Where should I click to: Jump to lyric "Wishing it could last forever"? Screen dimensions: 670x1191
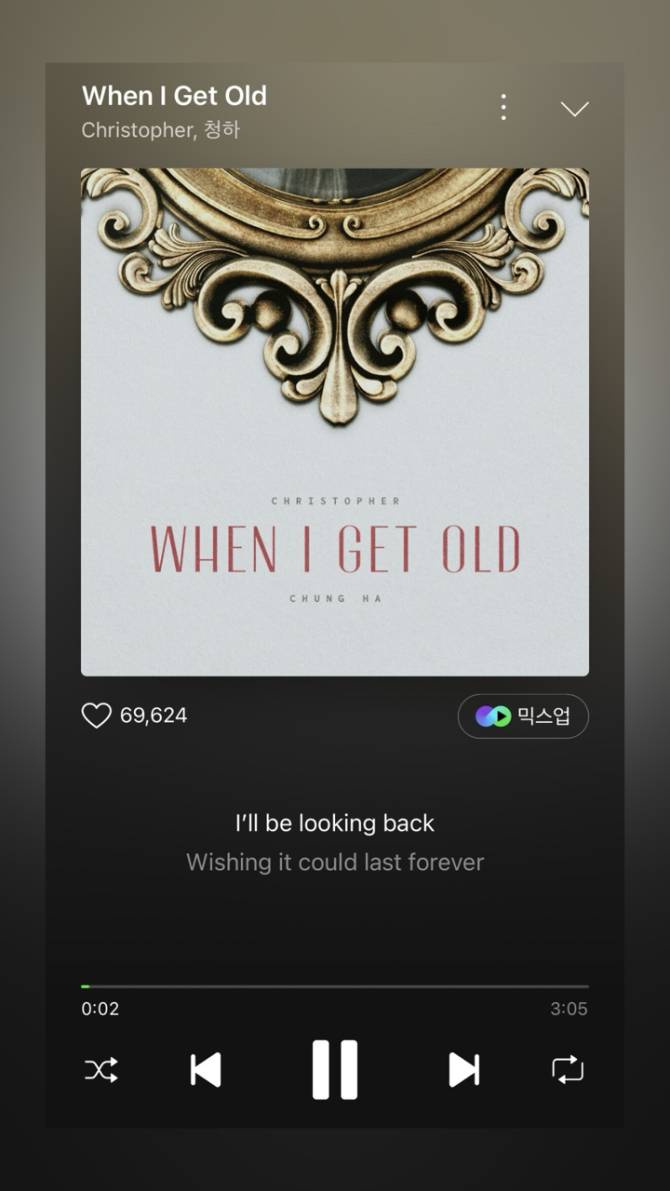335,862
